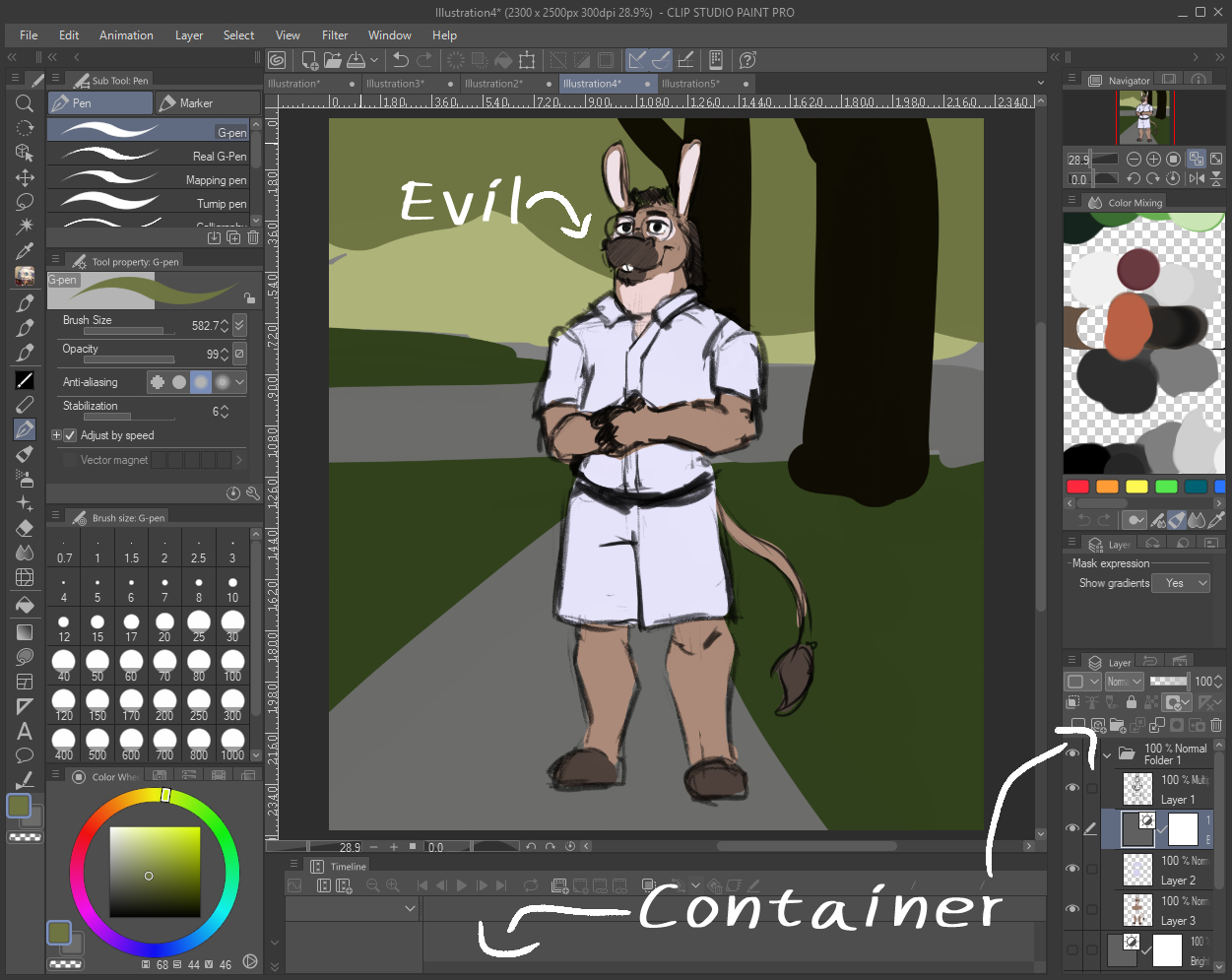Delete layer with the trash icon

[x=1216, y=725]
